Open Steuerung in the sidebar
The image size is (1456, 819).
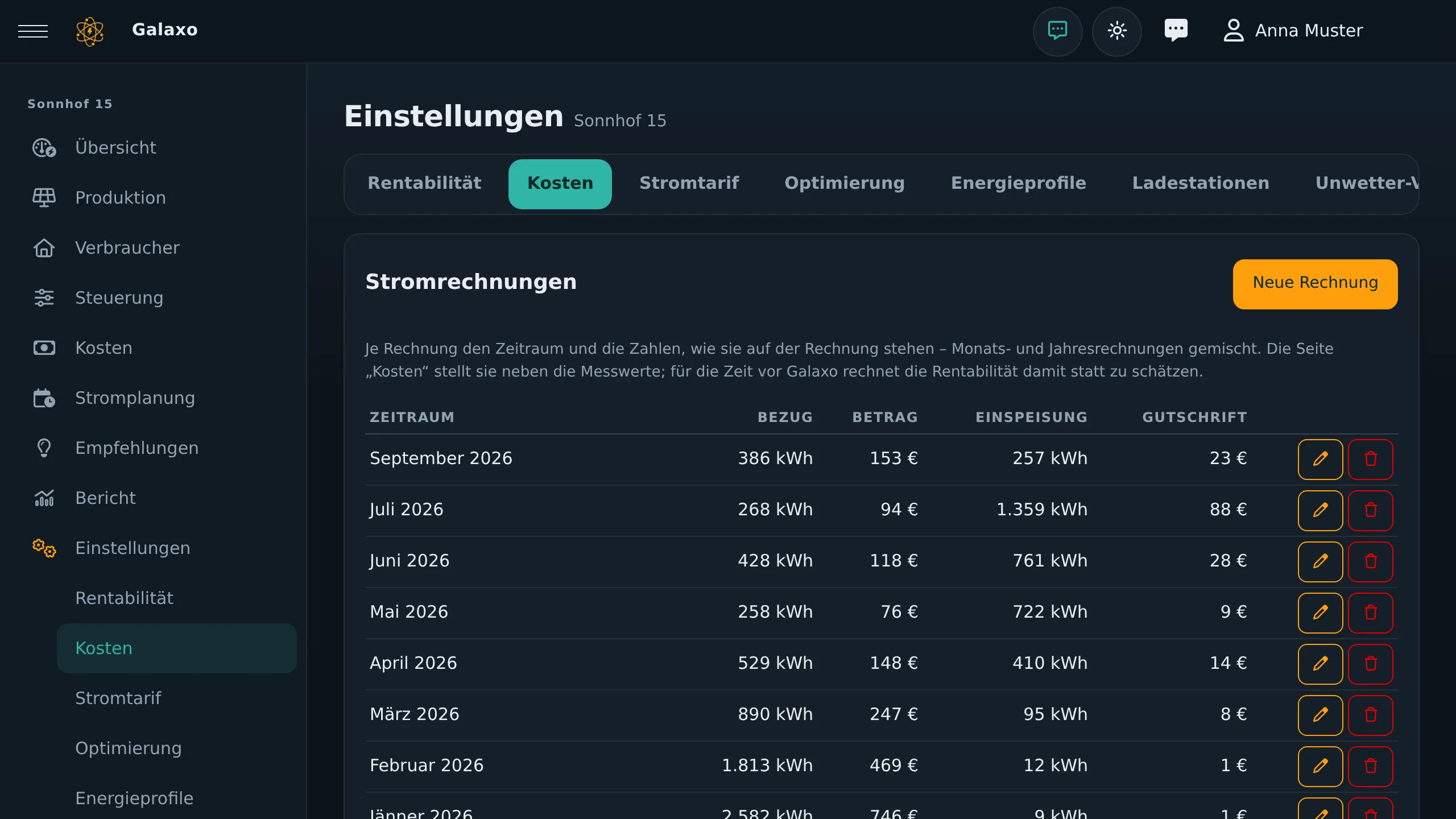pos(153,297)
